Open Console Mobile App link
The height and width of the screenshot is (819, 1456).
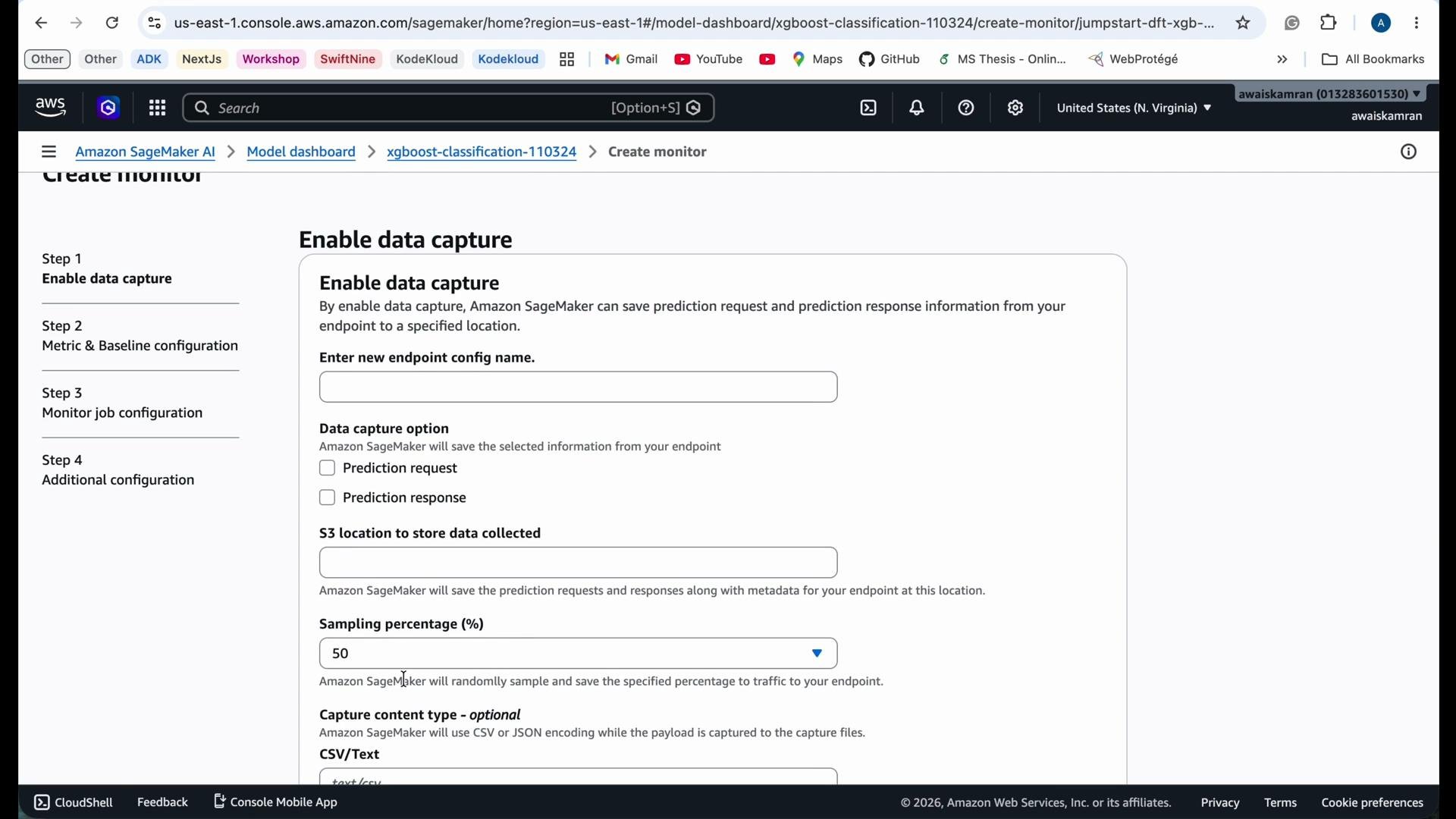pyautogui.click(x=277, y=802)
